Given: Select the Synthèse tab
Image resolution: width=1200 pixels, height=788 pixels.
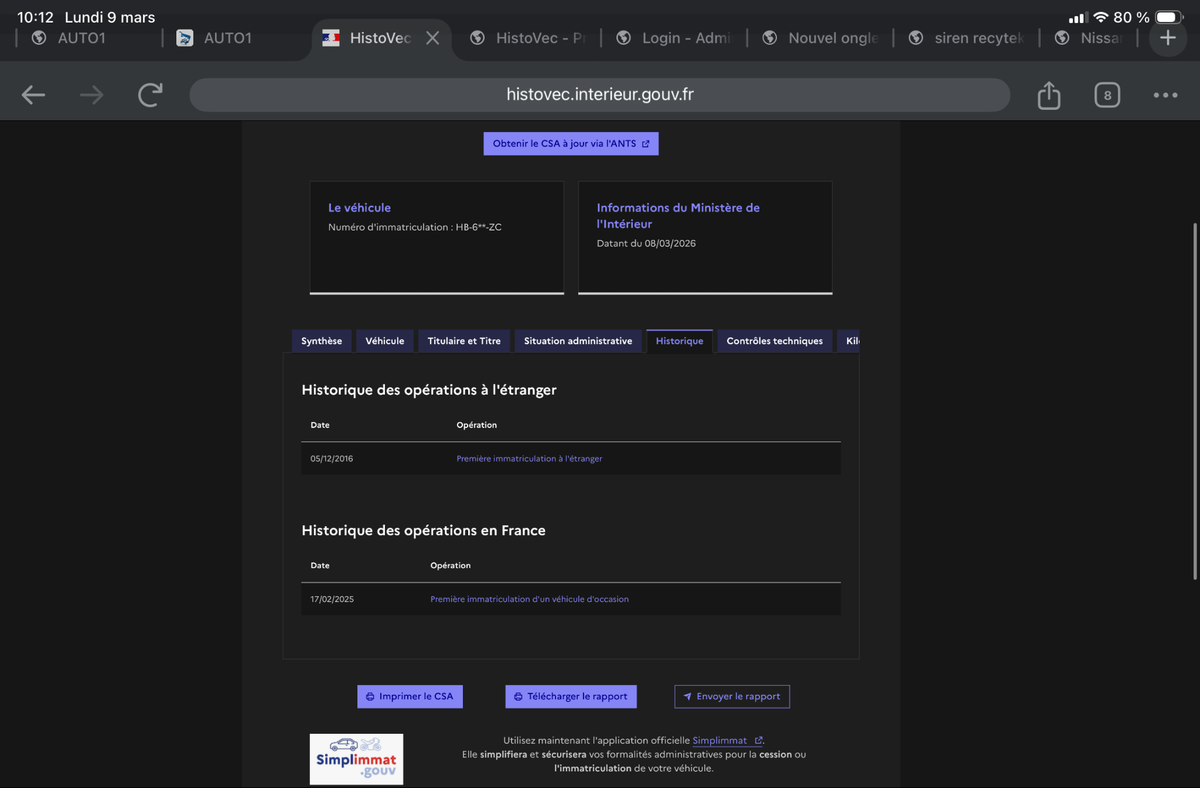Looking at the screenshot, I should (x=322, y=341).
